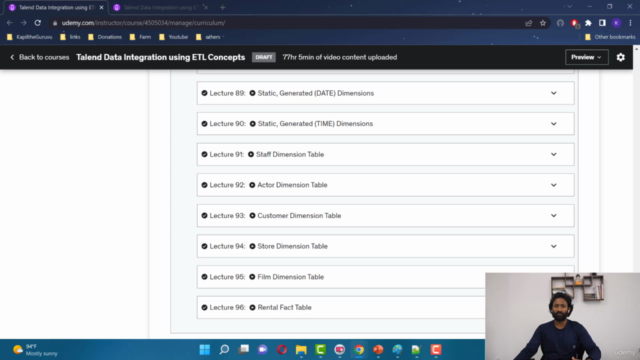This screenshot has width=640, height=360.
Task: Open File Explorer from taskbar
Action: 301,349
